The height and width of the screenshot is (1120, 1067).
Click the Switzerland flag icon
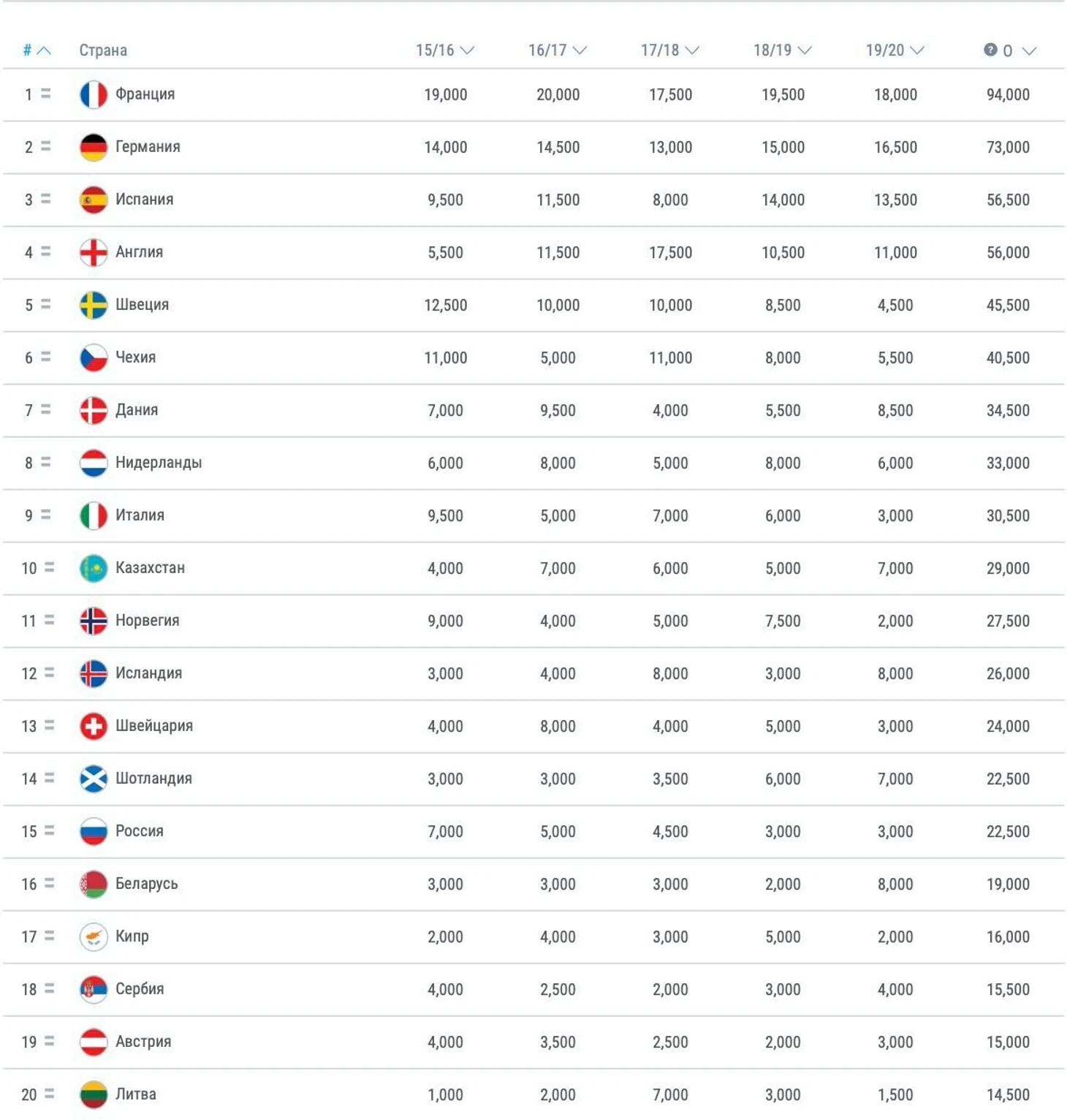tap(94, 726)
